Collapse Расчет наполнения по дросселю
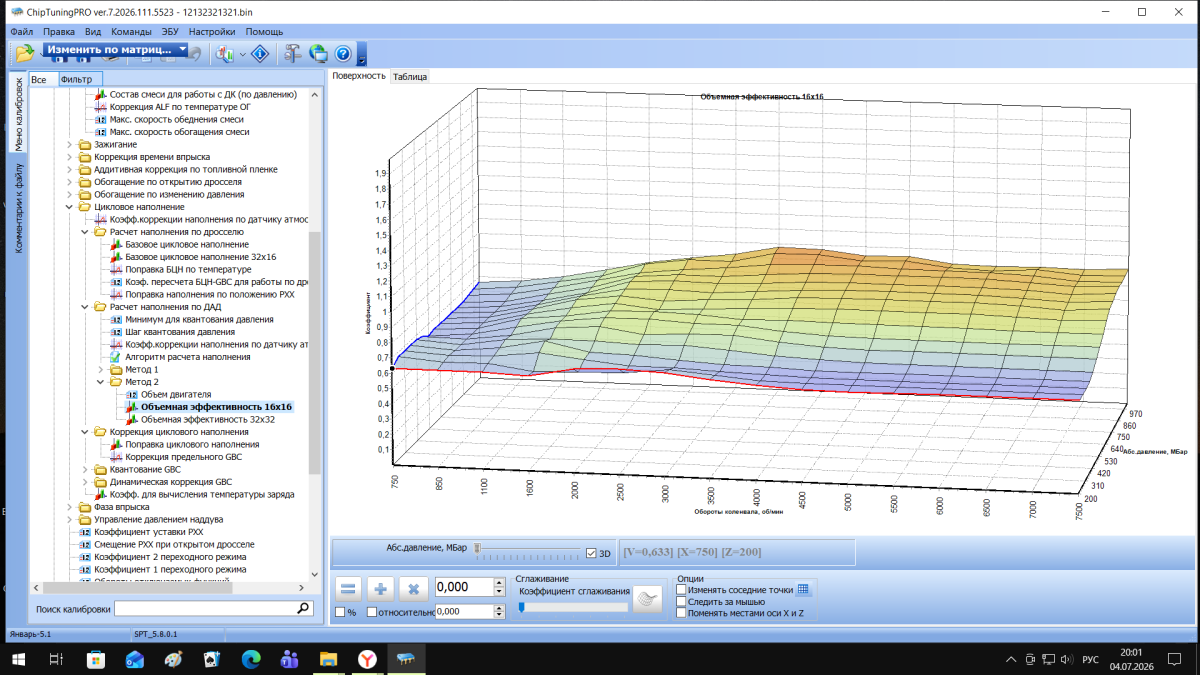 85,232
